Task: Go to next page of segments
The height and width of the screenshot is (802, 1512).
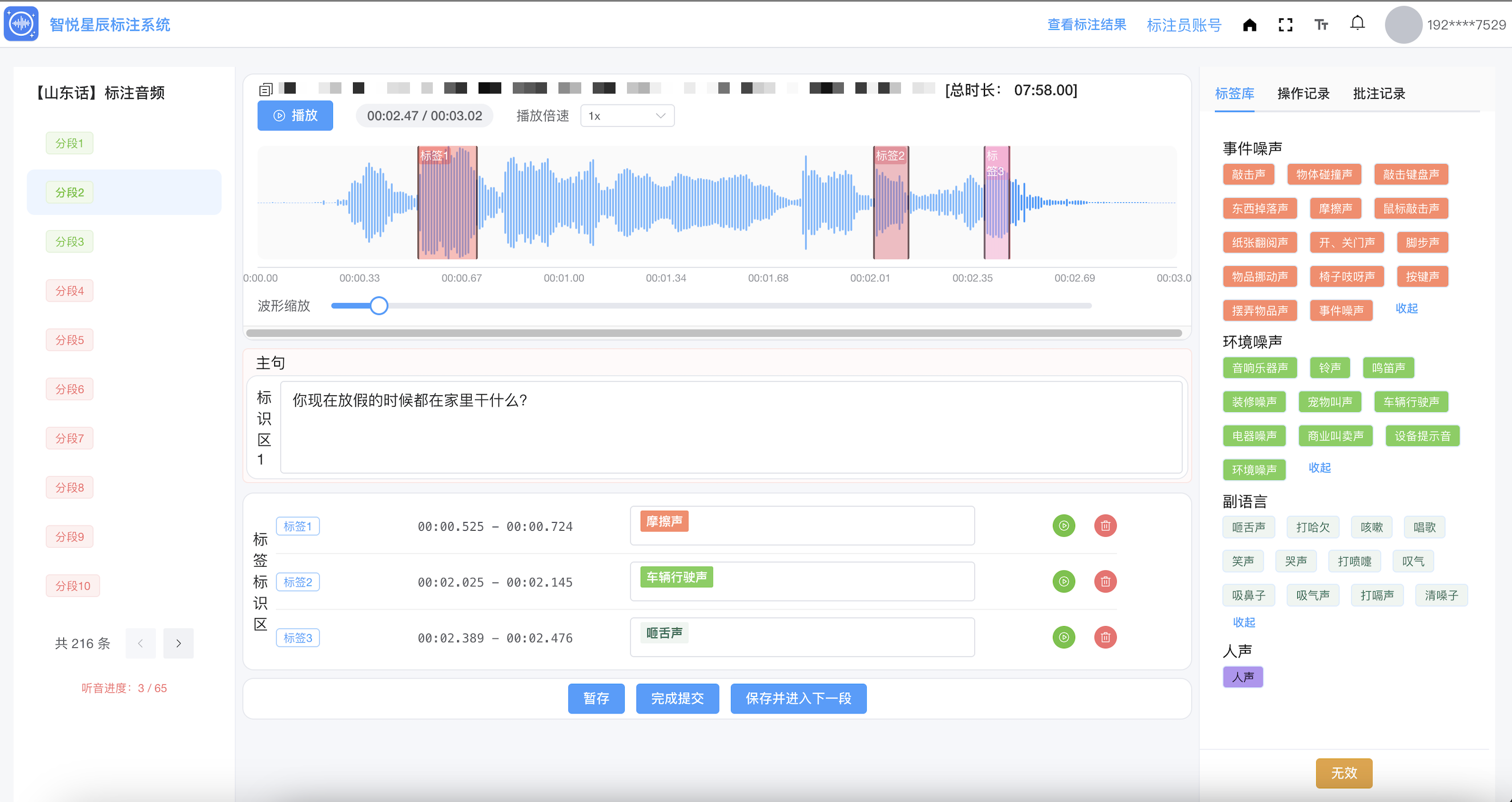Action: coord(178,643)
